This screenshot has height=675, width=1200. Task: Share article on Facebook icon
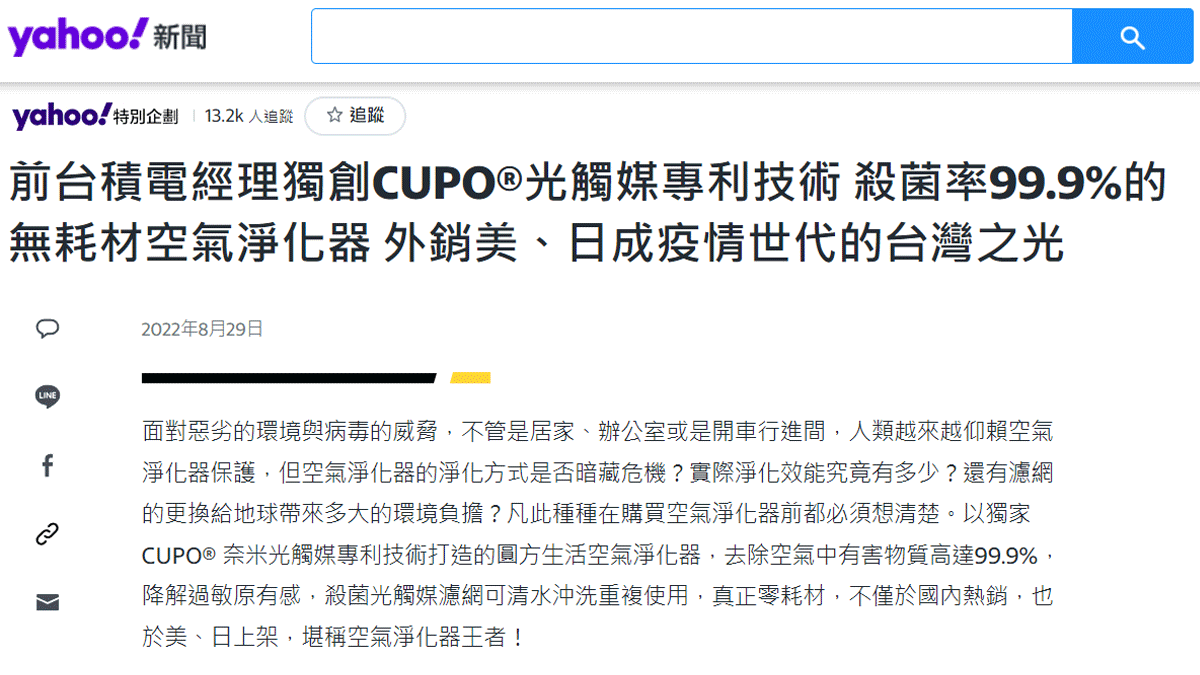pyautogui.click(x=47, y=465)
